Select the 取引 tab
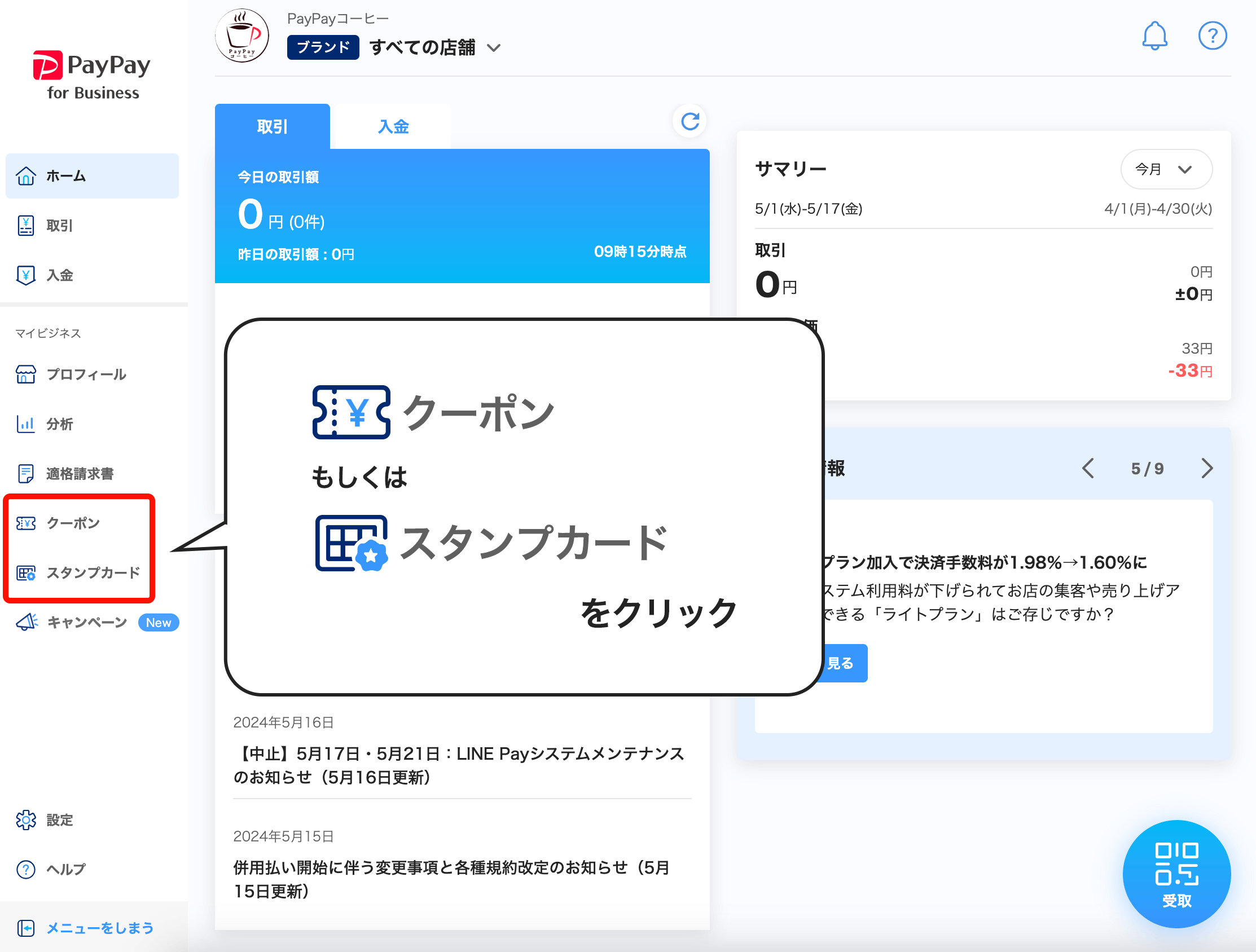Image resolution: width=1256 pixels, height=952 pixels. pos(272,126)
